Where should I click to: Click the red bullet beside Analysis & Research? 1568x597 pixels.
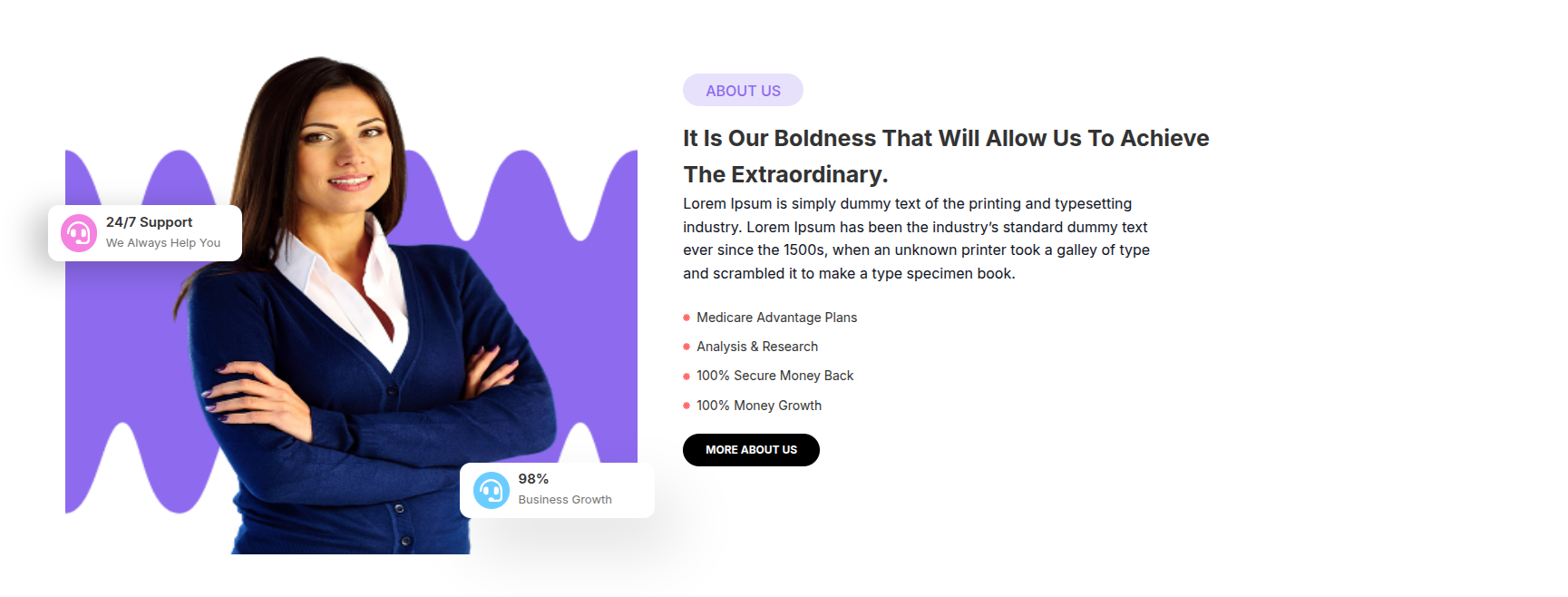[687, 347]
